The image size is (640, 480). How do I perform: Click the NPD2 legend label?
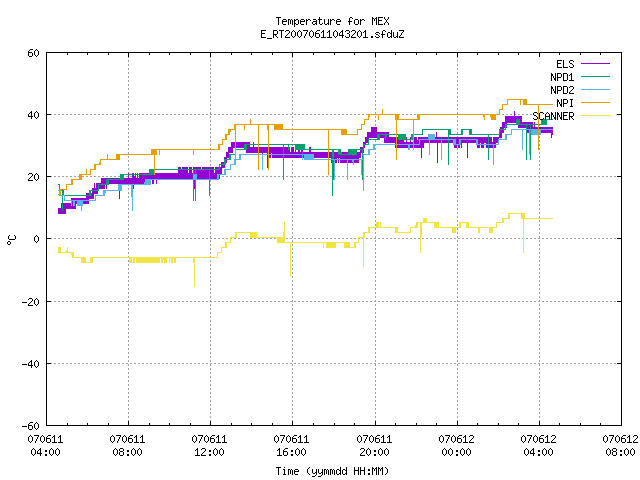[562, 90]
